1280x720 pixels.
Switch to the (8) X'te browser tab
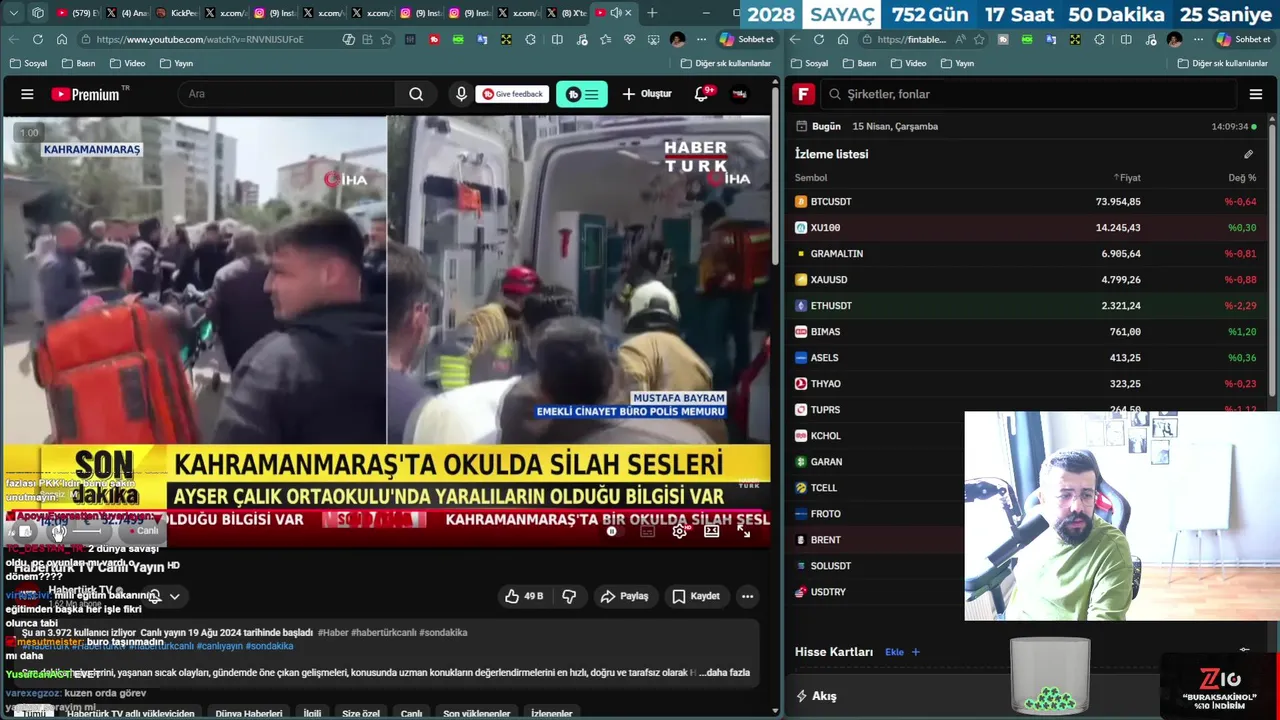(566, 13)
